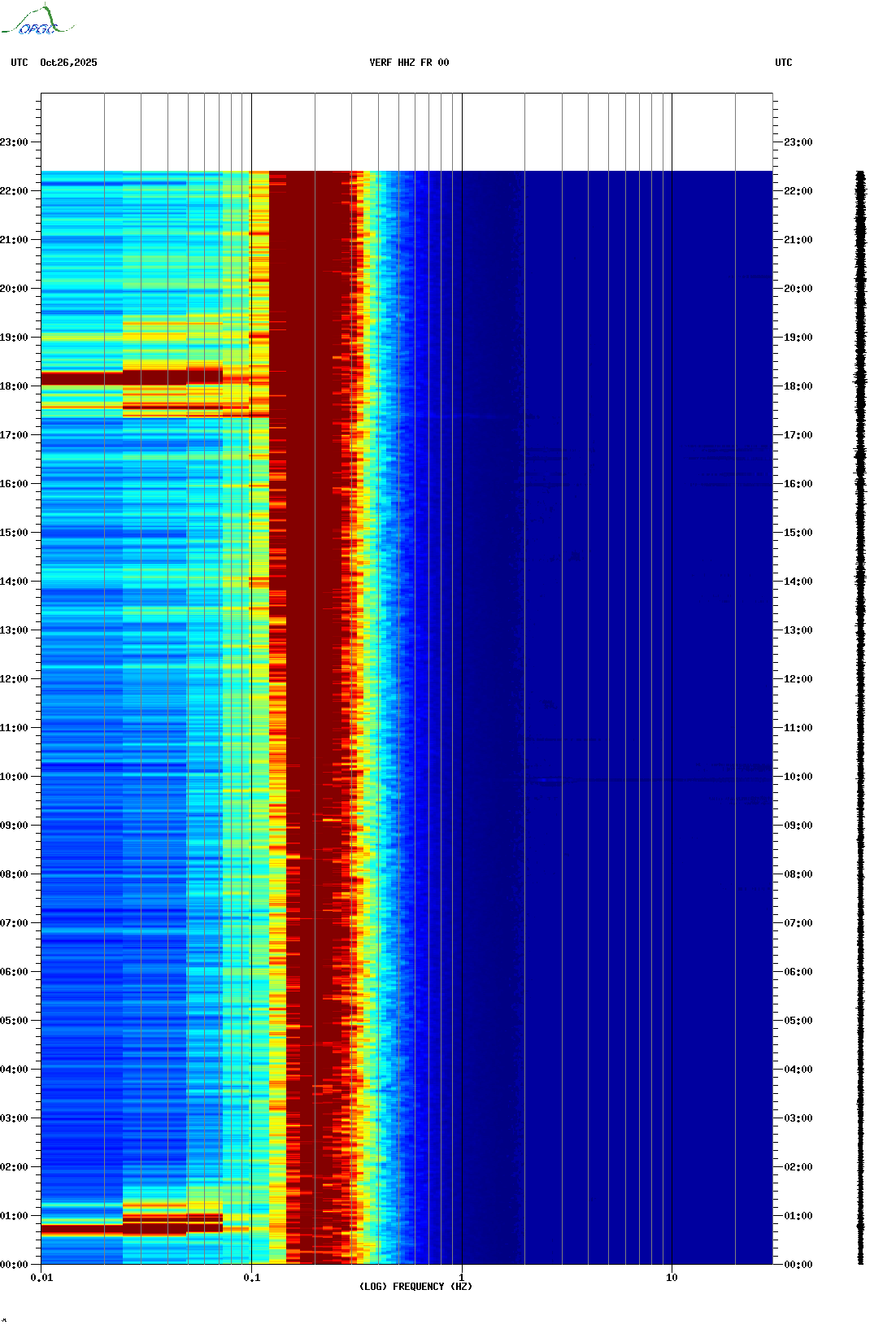
Task: Click the 05:00 label on the right axis
Action: point(798,1021)
